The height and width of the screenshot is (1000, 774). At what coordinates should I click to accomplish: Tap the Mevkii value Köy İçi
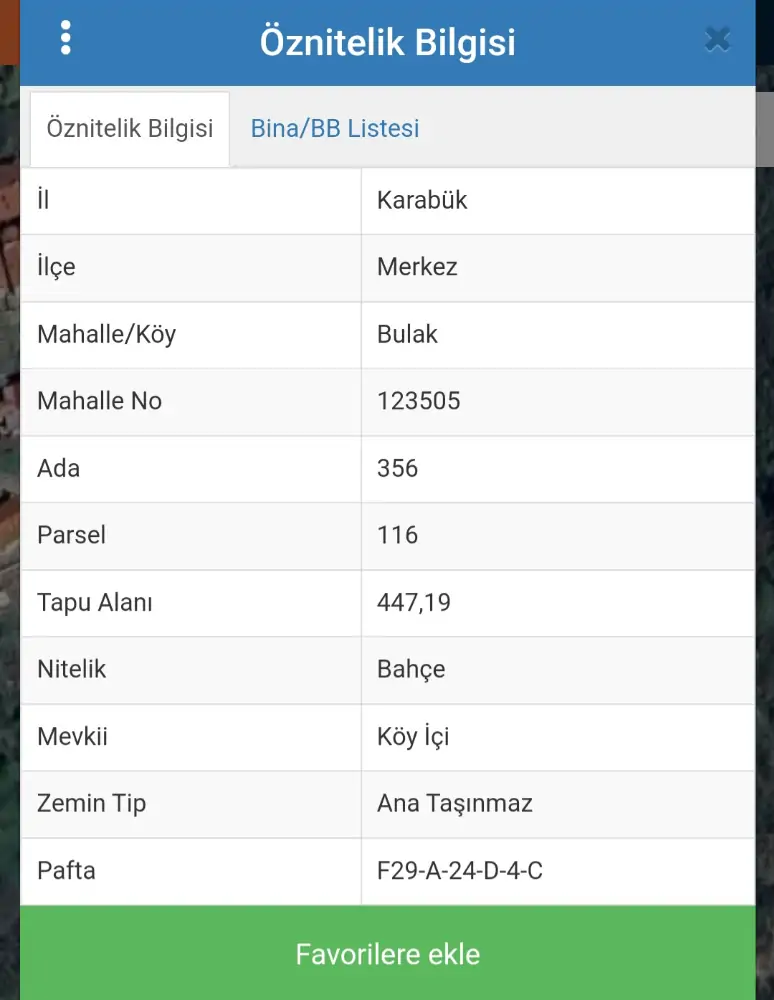pos(413,737)
